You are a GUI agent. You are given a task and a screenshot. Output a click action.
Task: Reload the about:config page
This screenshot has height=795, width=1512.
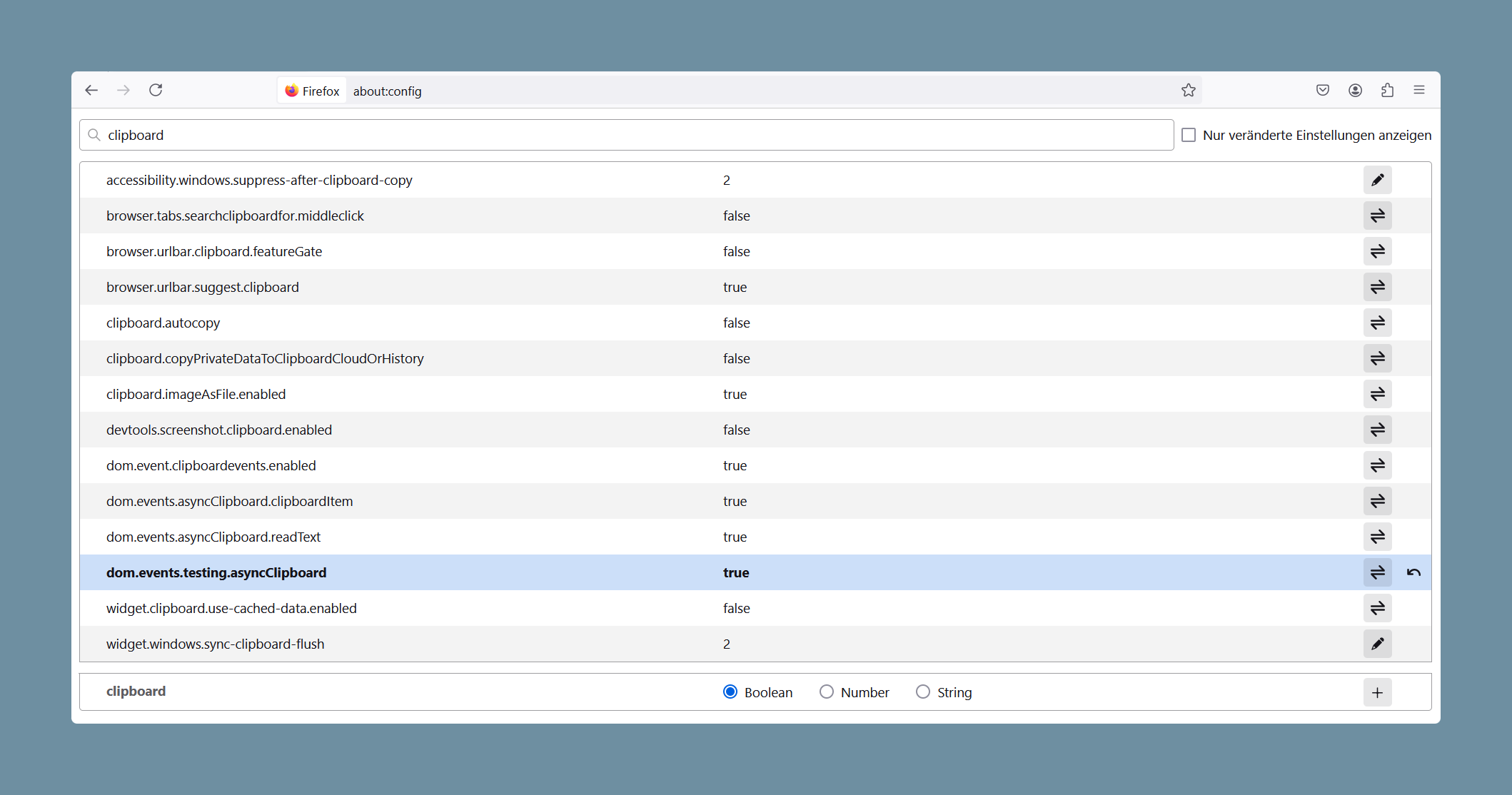(156, 90)
